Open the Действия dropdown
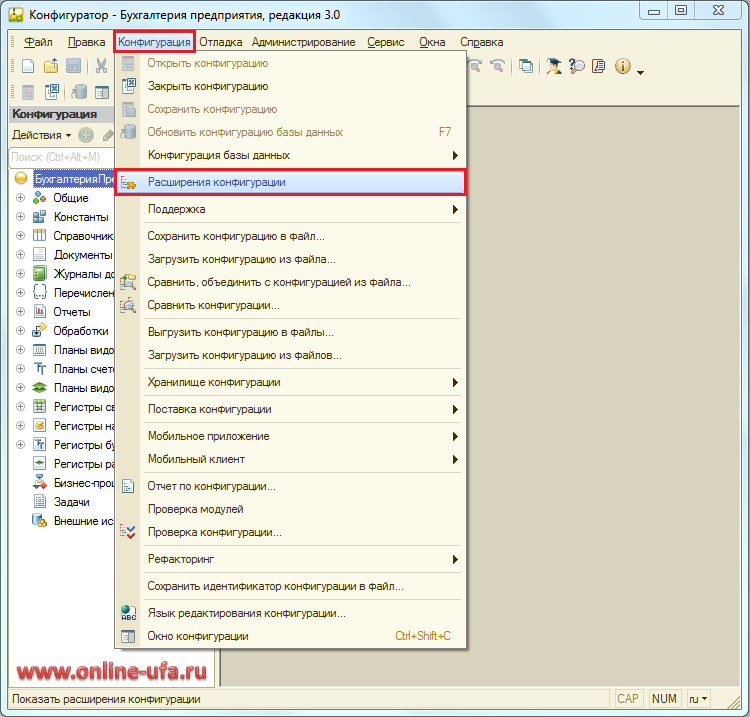Viewport: 750px width, 717px height. (41, 135)
